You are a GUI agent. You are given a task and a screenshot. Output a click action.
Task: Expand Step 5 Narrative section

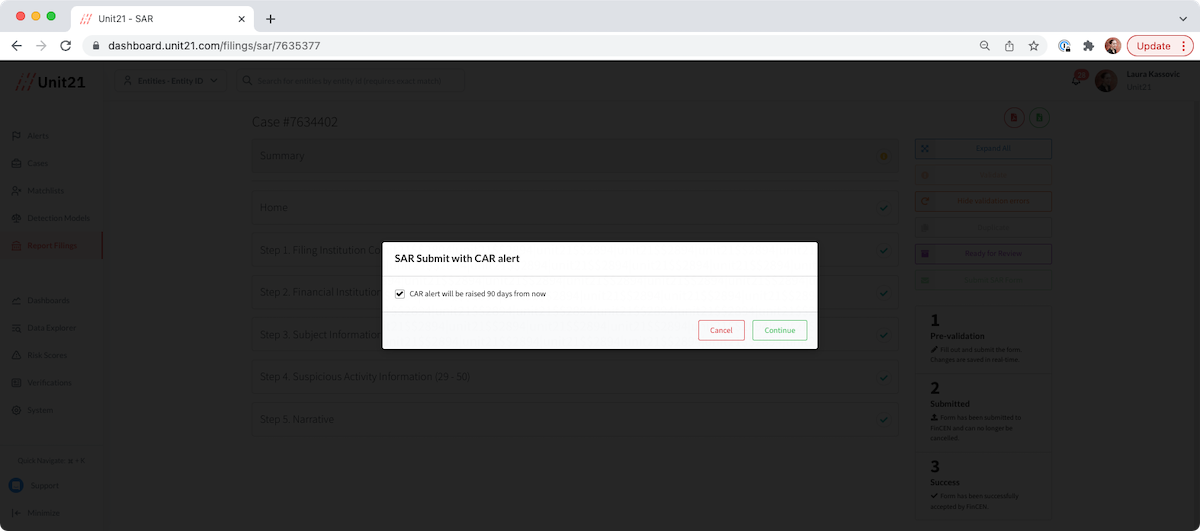(574, 419)
